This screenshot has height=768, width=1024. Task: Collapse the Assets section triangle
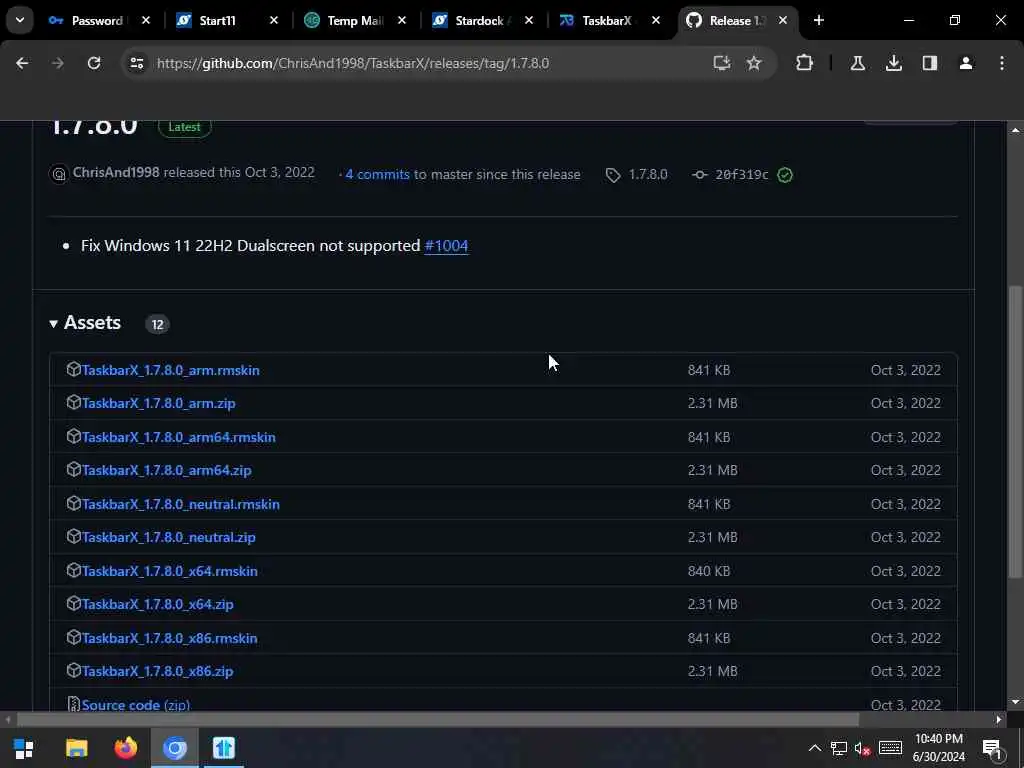[x=53, y=323]
